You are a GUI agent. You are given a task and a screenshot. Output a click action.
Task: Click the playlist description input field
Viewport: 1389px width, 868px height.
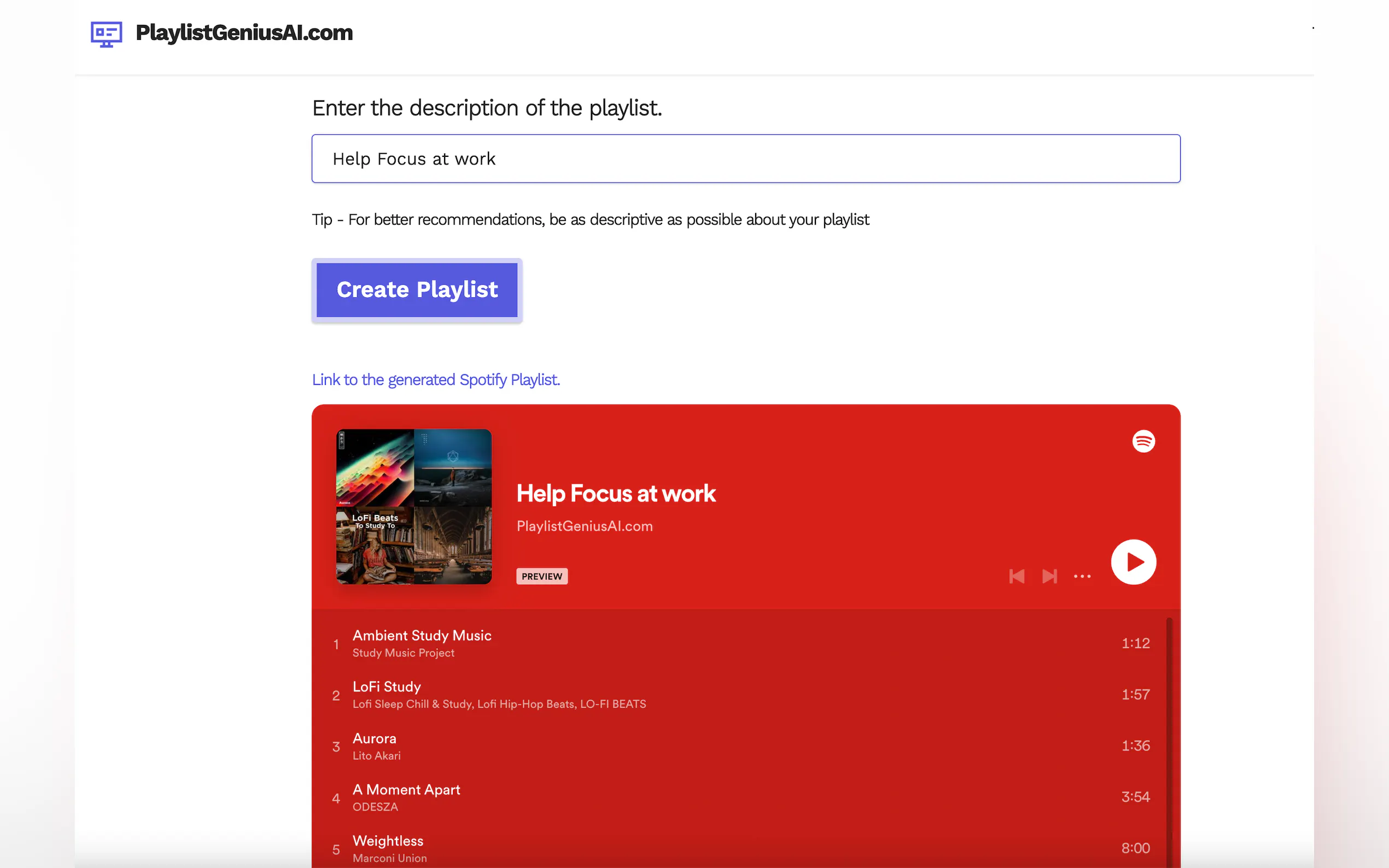745,159
